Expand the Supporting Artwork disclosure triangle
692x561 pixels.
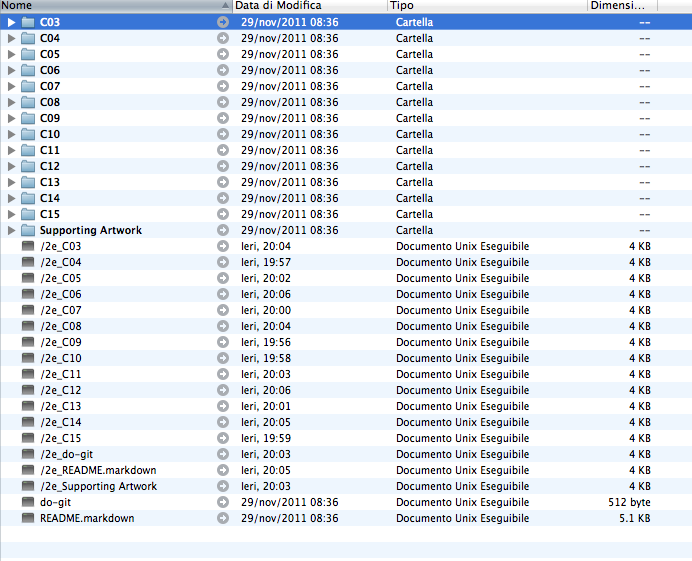11,230
